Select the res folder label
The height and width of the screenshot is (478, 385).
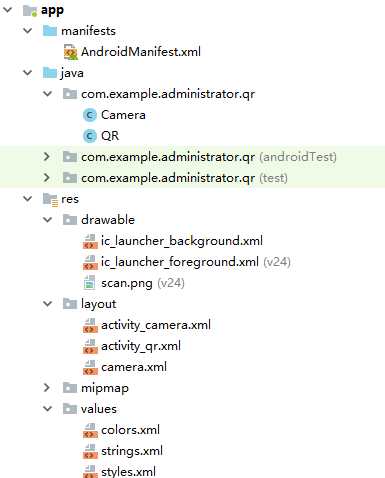pyautogui.click(x=70, y=199)
